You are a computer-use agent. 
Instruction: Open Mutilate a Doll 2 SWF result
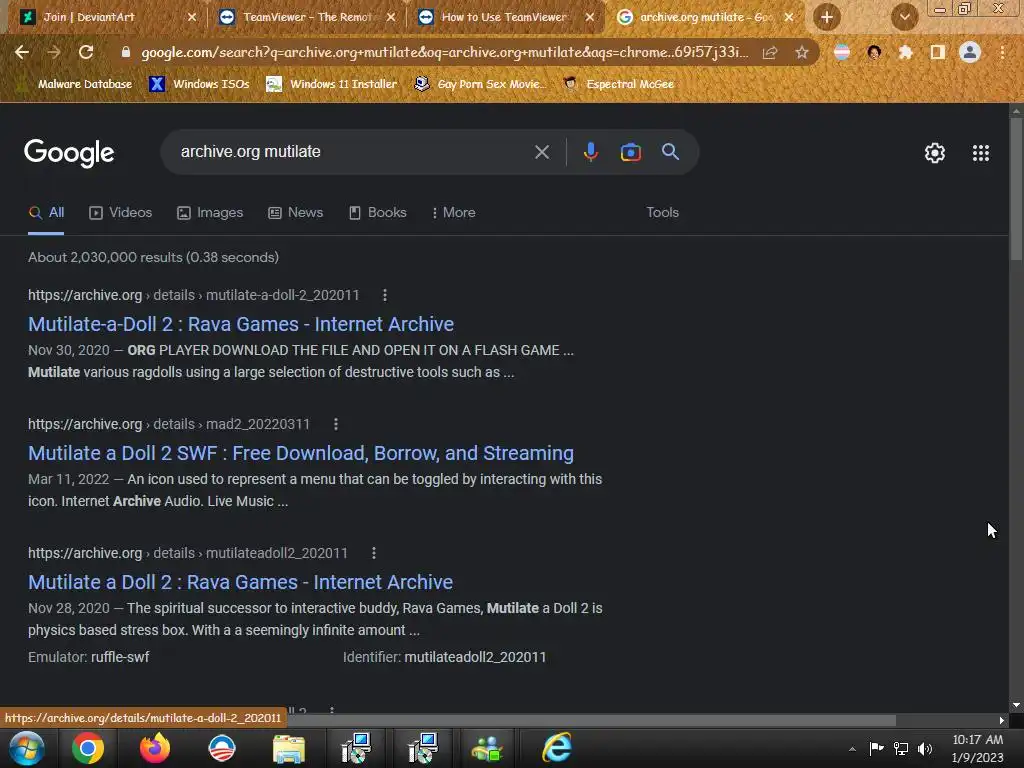point(301,453)
